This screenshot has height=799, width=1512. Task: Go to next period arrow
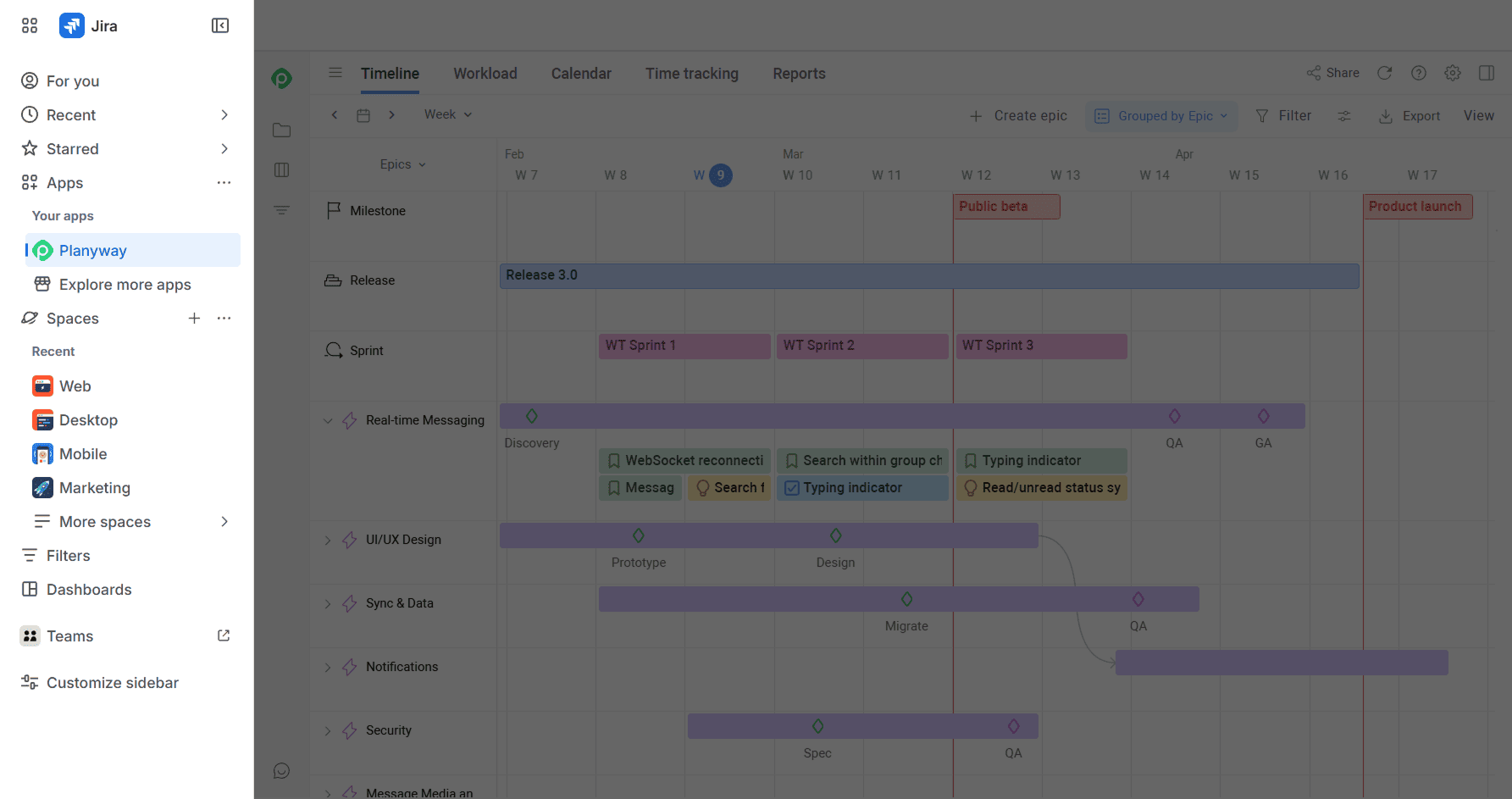391,115
